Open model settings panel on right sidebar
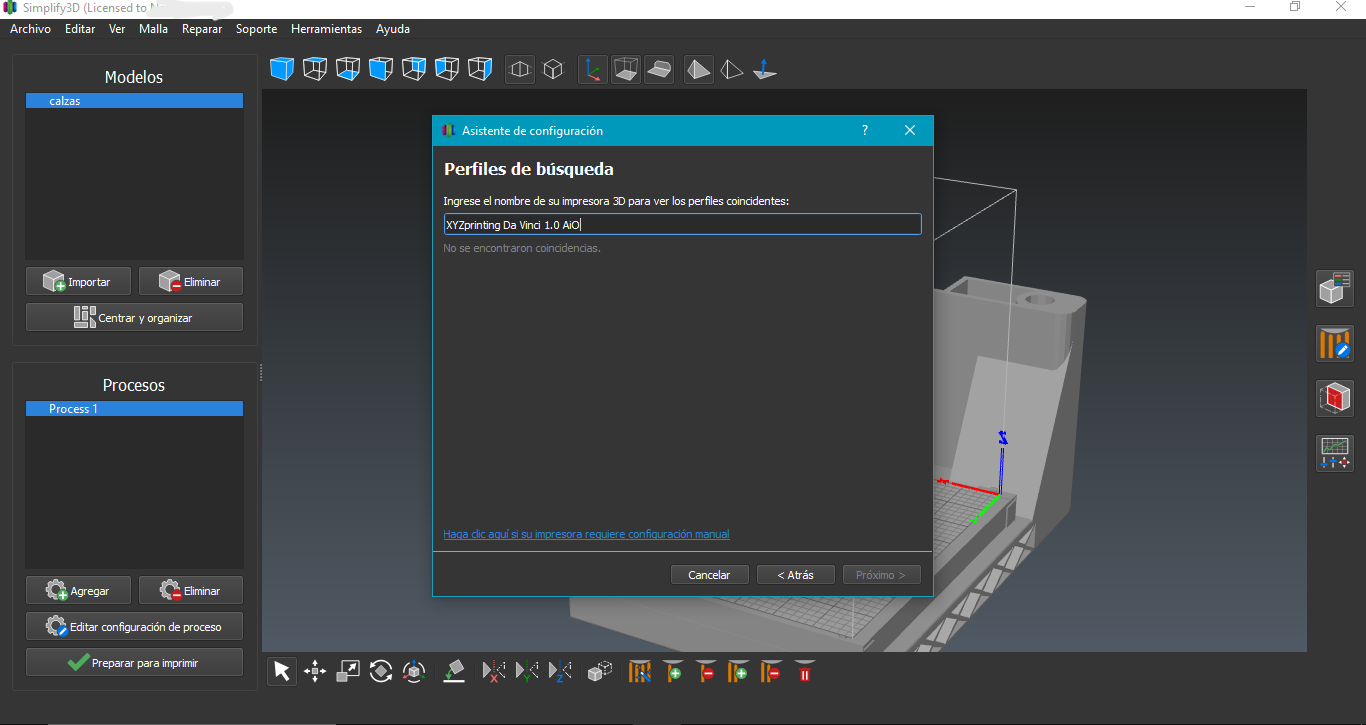This screenshot has height=725, width=1366. (1334, 288)
